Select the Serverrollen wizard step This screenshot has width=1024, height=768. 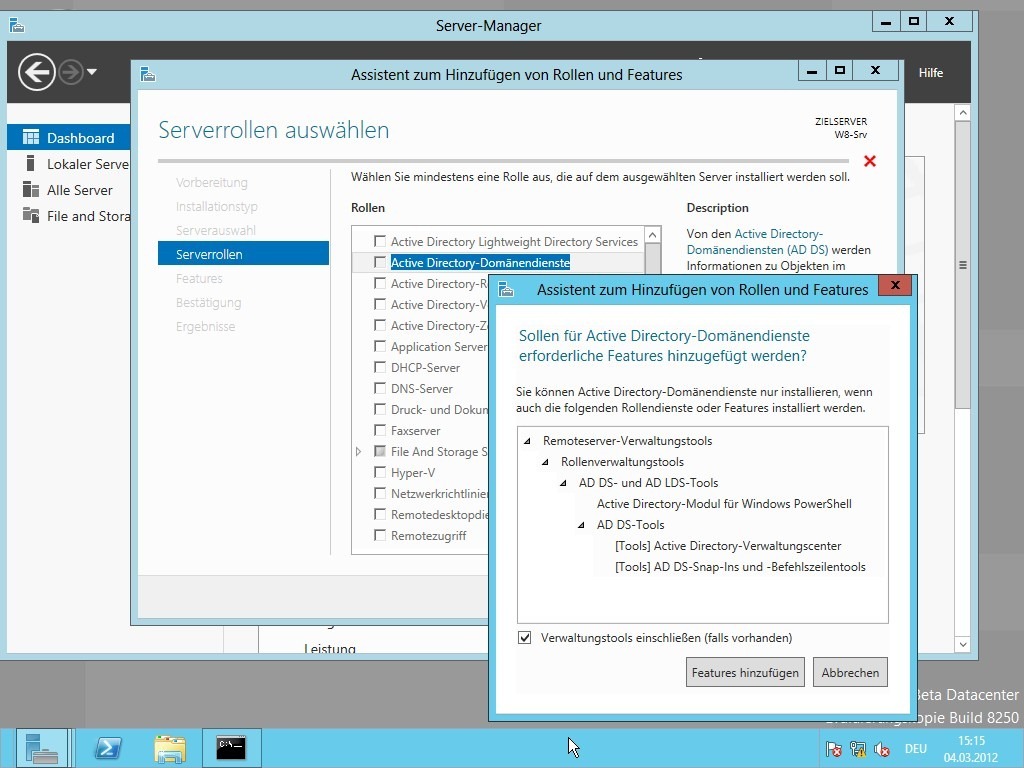coord(243,254)
